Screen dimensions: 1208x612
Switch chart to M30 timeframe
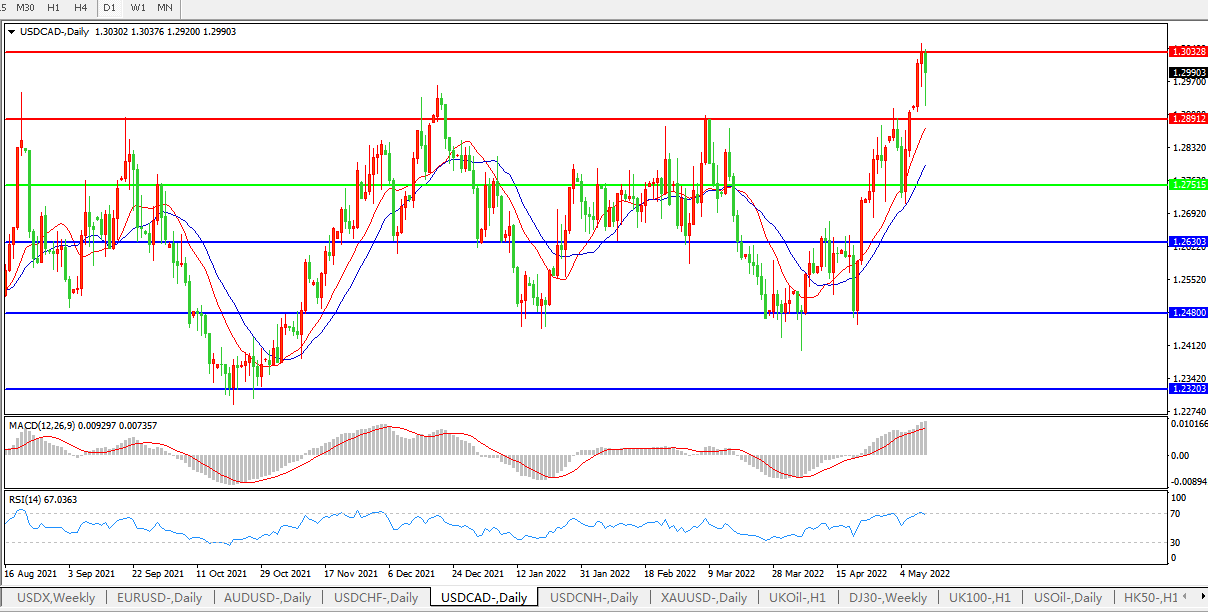25,8
